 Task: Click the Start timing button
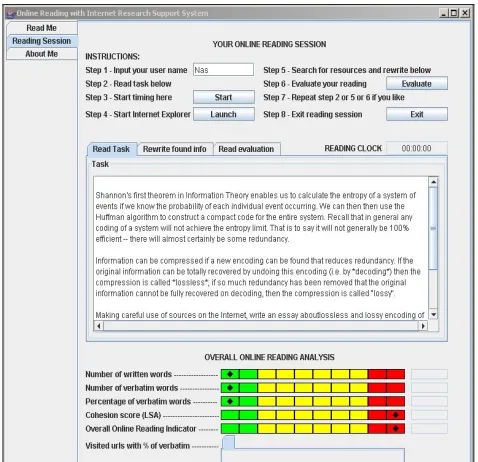point(224,97)
